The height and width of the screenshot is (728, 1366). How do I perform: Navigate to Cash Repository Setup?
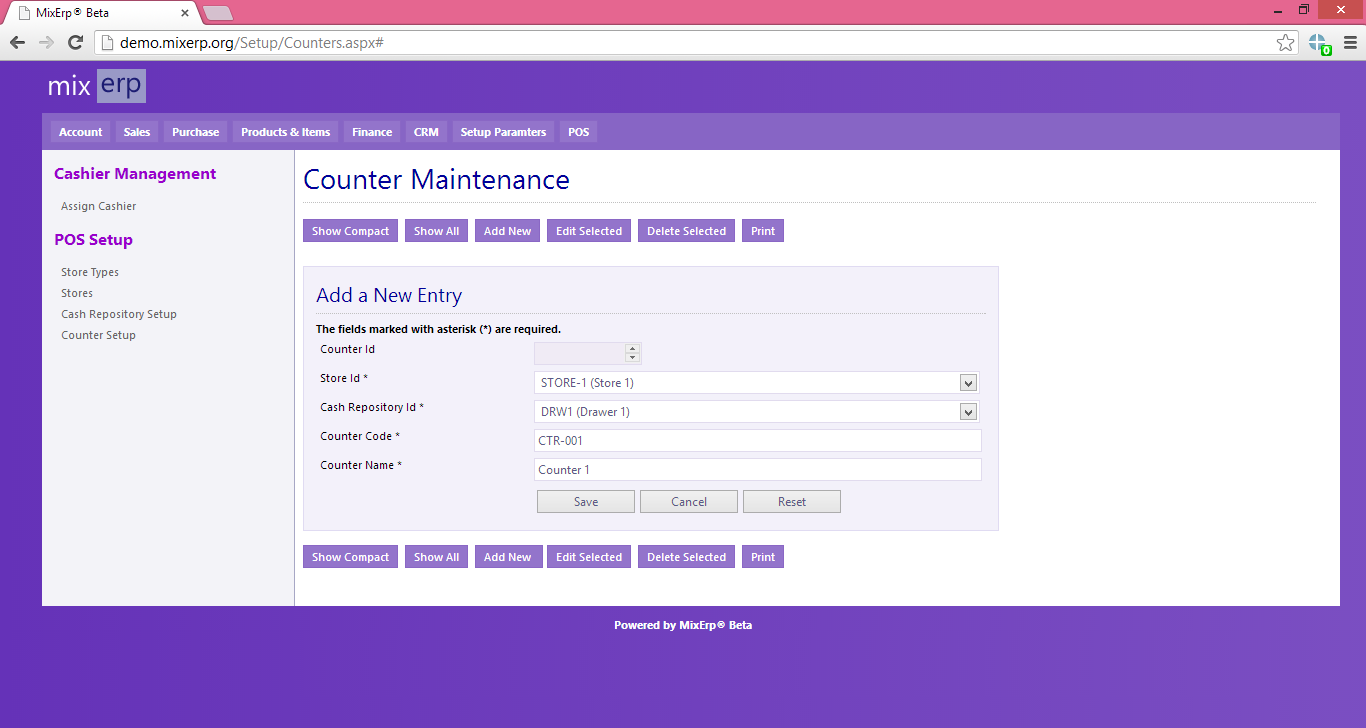(x=118, y=313)
